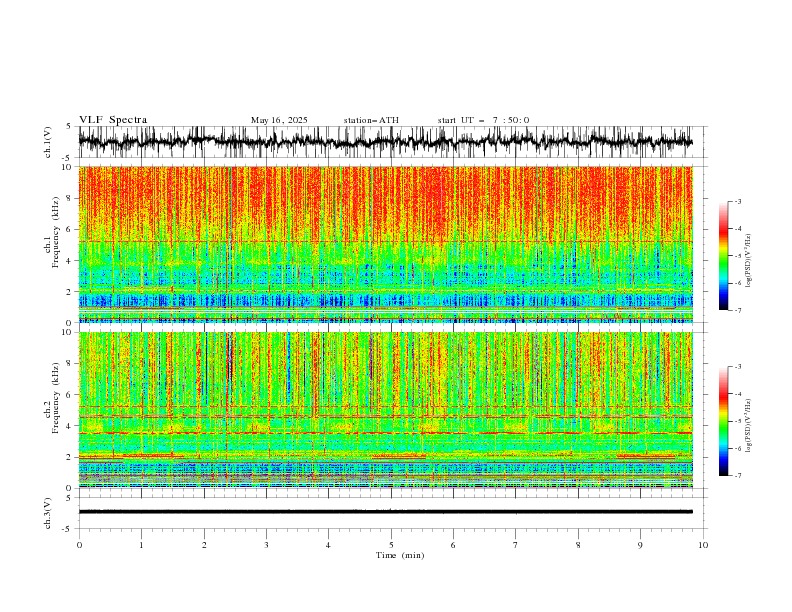Screen dimensions: 792x612
Task: Click the 'station=ATH' label
Action: 371,120
